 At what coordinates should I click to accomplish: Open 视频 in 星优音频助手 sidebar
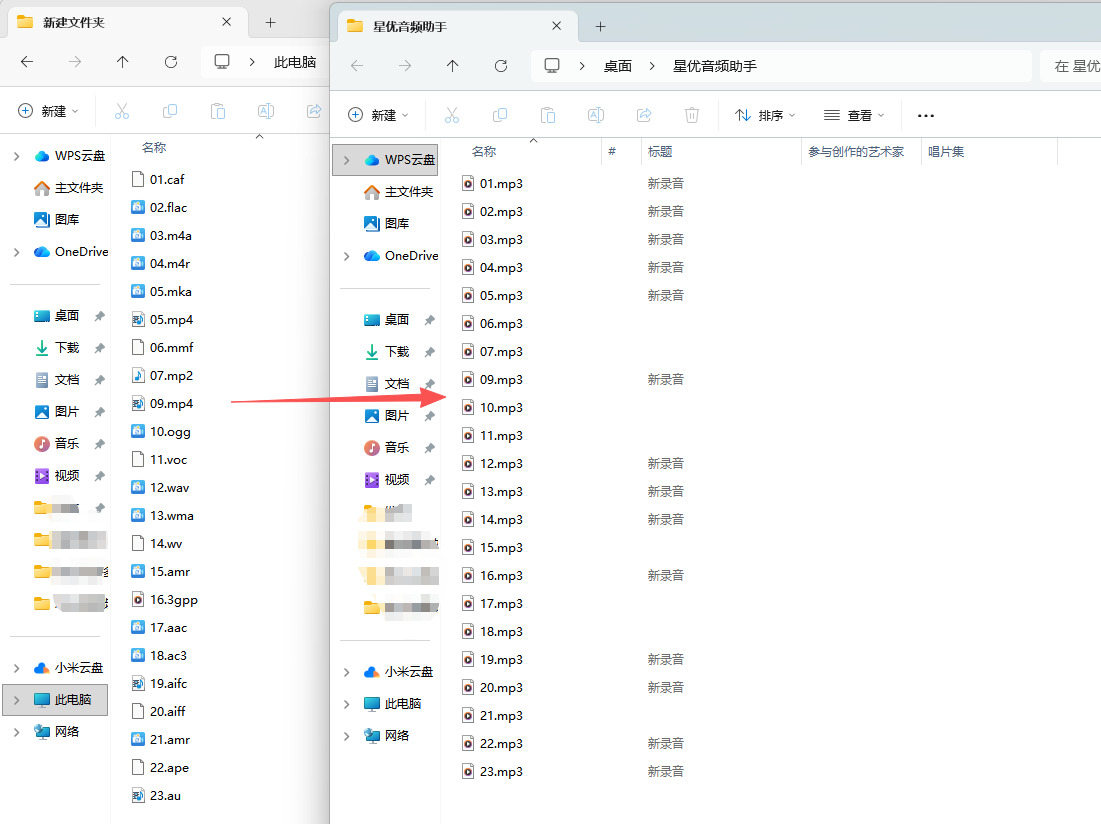tap(397, 479)
